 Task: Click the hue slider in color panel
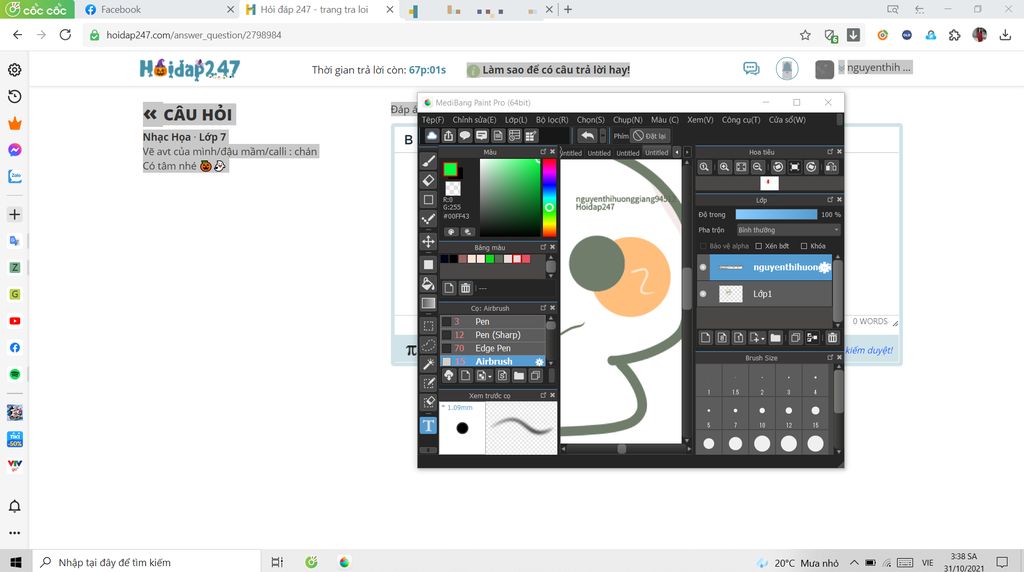tap(549, 197)
